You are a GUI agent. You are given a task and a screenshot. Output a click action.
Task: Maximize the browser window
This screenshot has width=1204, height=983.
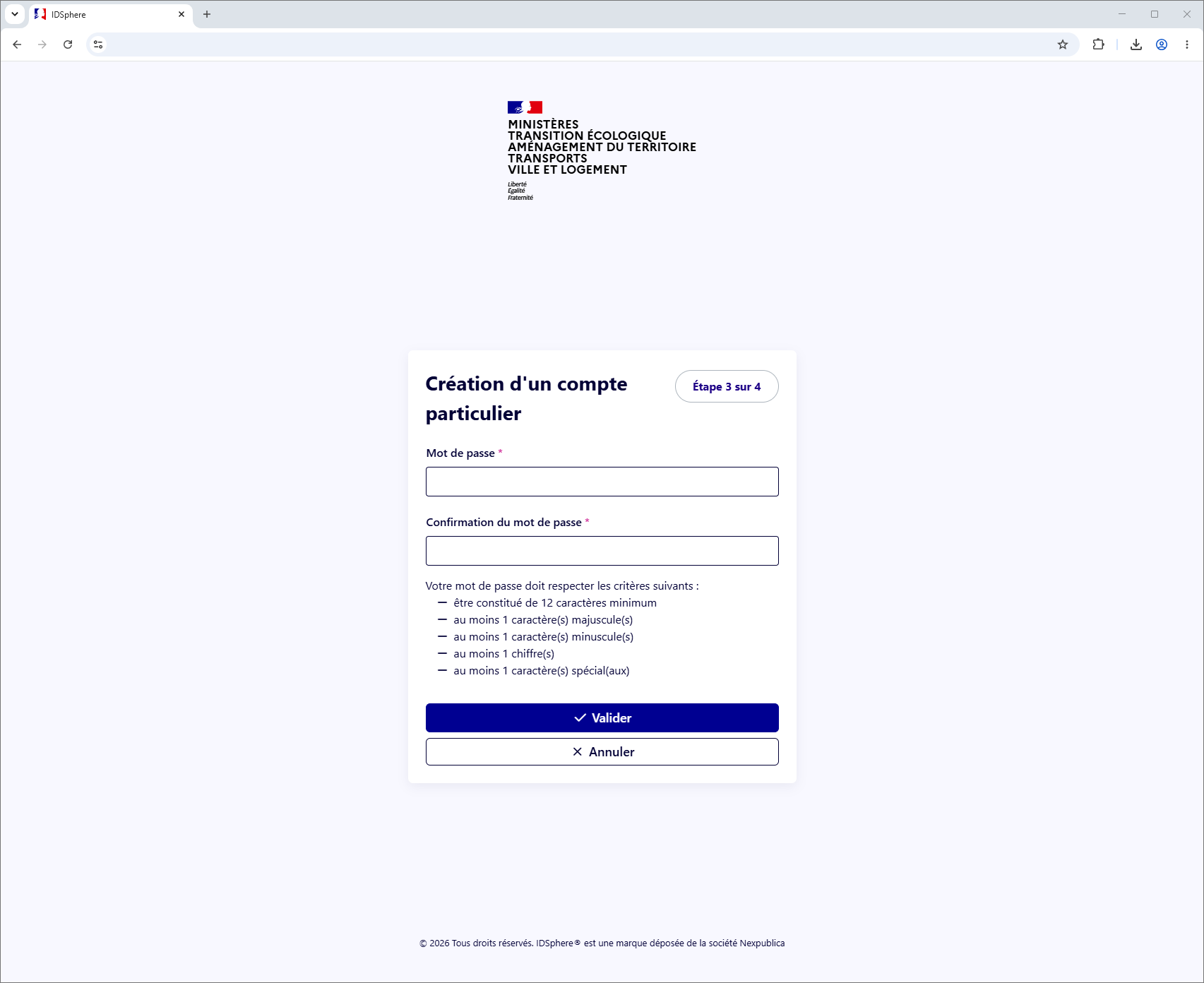(x=1155, y=14)
